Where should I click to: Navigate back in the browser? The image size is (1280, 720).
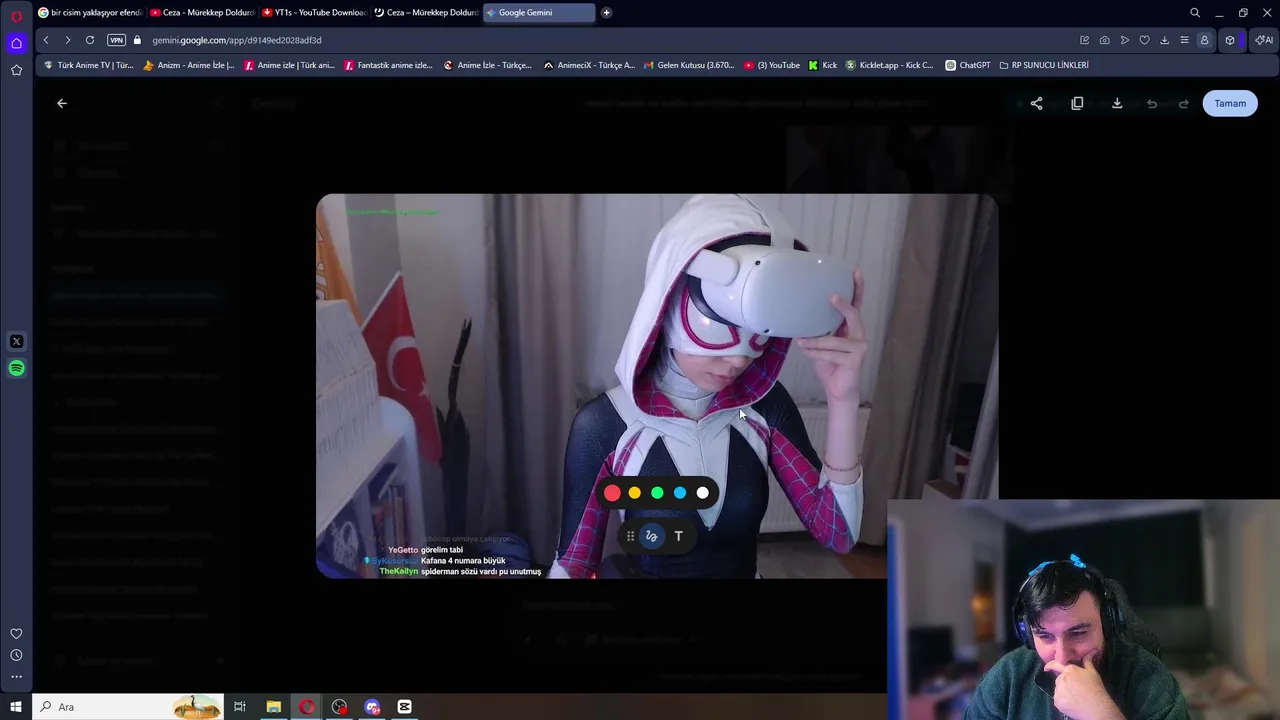tap(46, 40)
